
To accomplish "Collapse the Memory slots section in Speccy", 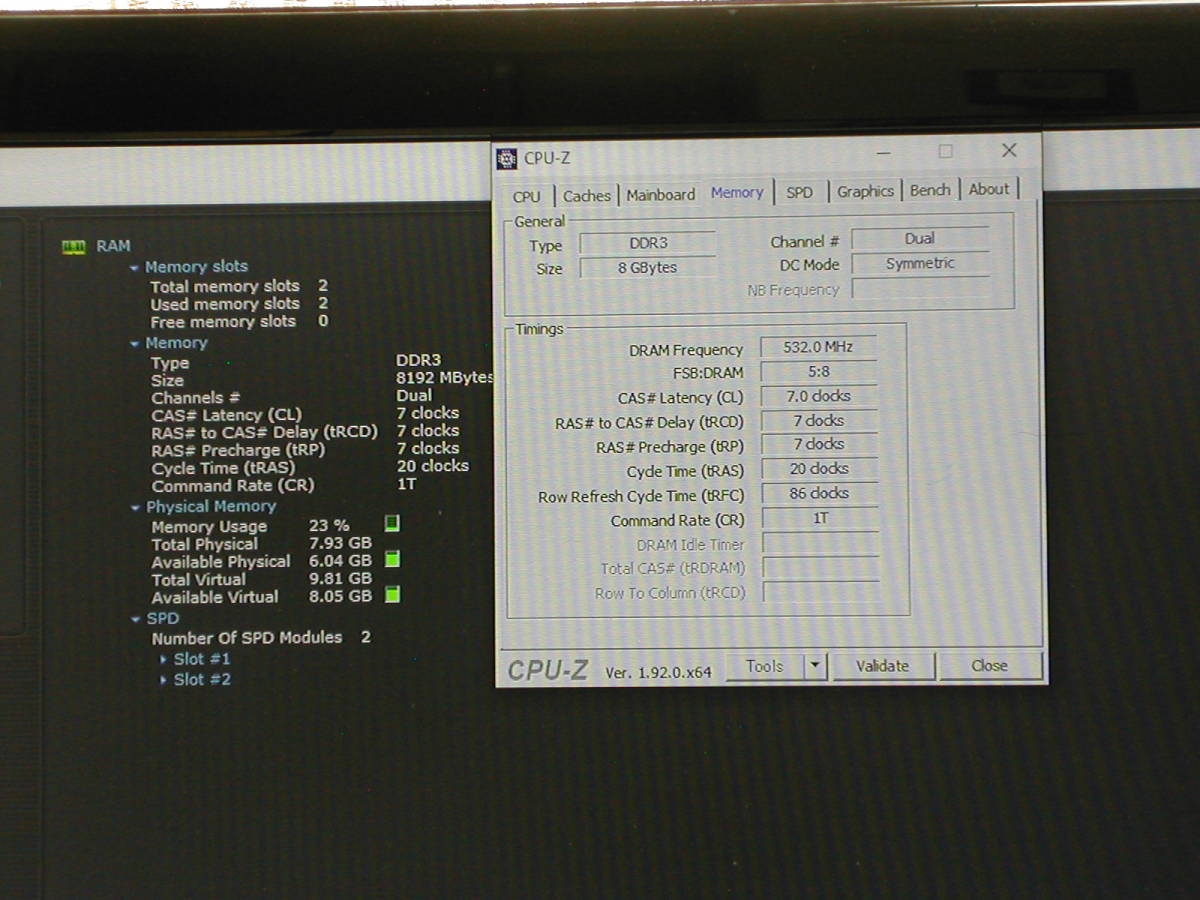I will 134,268.
